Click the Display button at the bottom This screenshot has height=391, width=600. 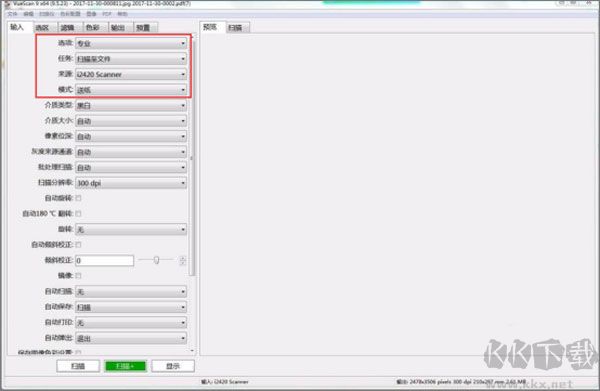[173, 366]
